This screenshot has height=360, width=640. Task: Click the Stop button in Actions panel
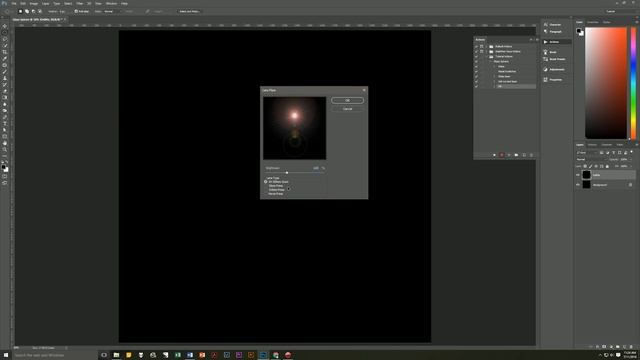[x=494, y=155]
